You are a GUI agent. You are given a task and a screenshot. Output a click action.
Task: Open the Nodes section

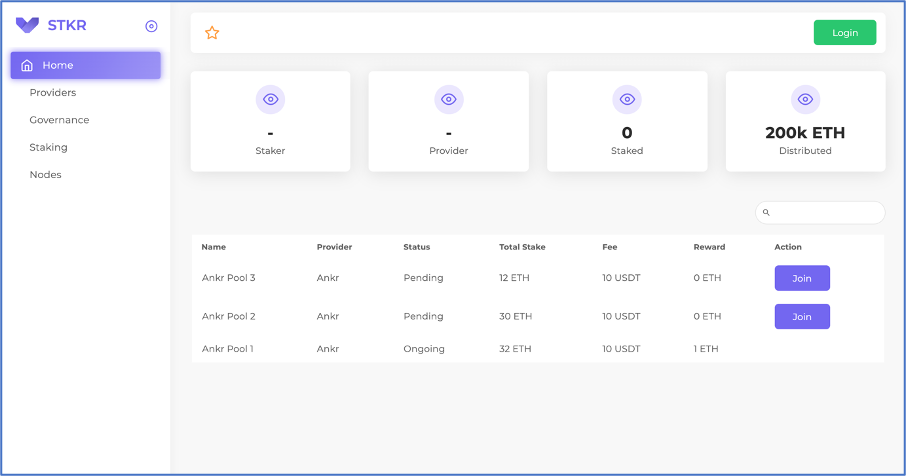[x=46, y=174]
